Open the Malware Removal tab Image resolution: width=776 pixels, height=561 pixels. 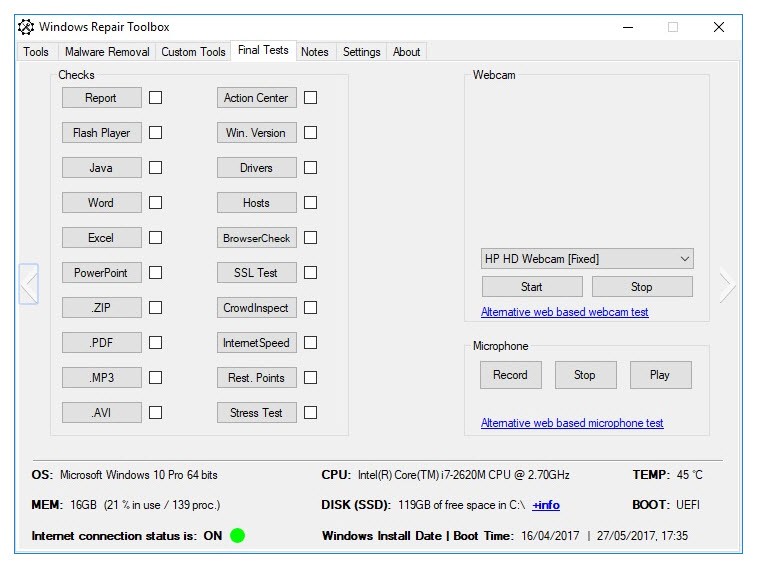107,52
